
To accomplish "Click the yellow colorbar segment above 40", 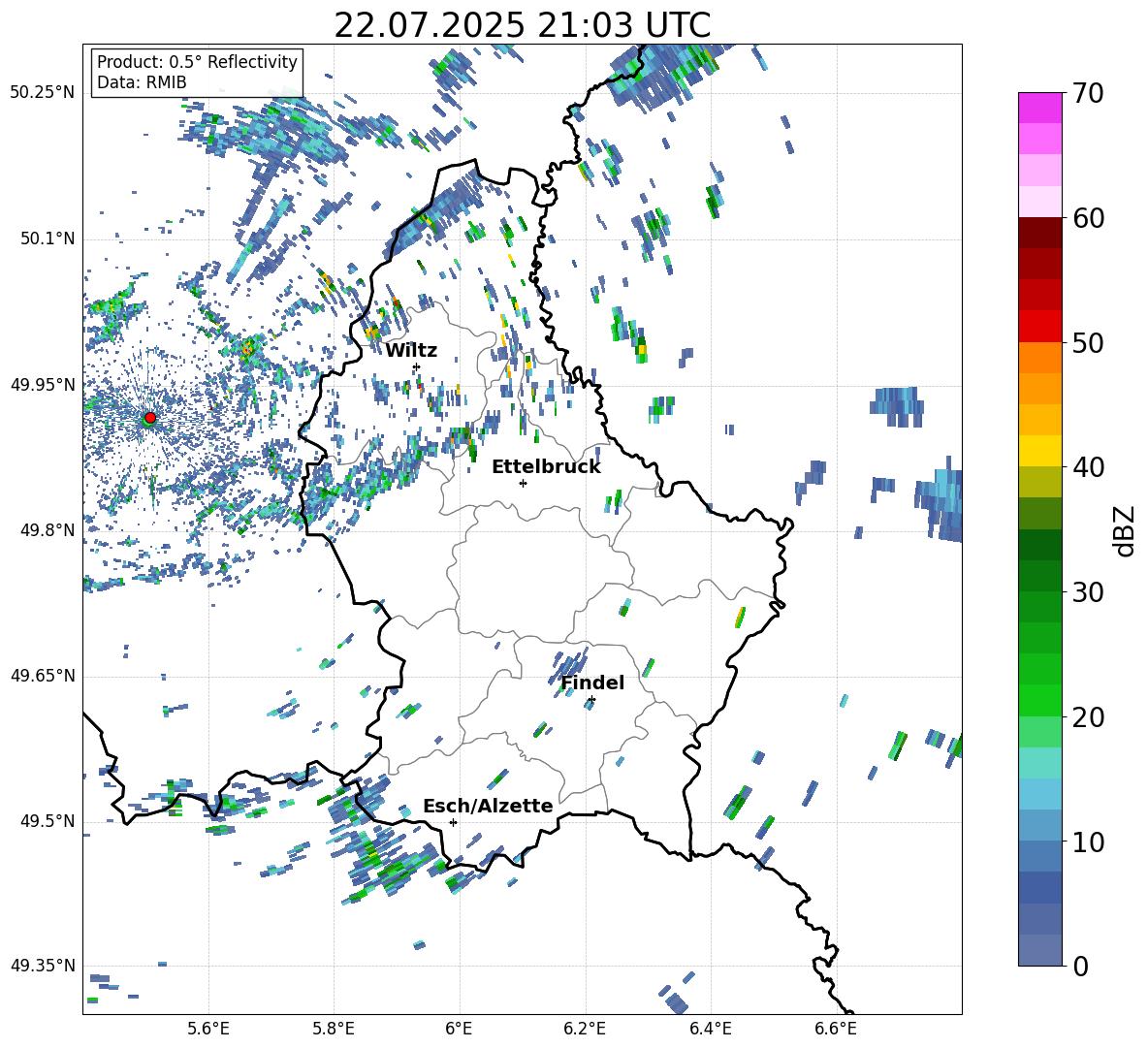I will 1039,451.
